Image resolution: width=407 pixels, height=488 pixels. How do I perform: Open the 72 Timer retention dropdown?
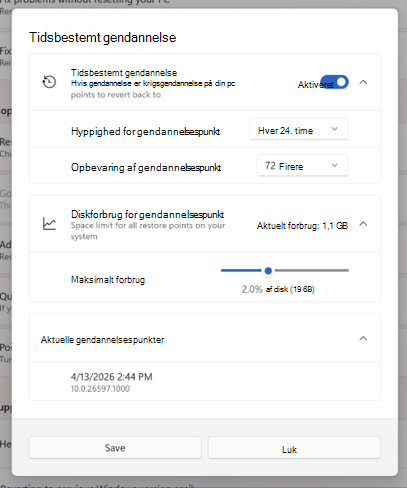pyautogui.click(x=302, y=165)
